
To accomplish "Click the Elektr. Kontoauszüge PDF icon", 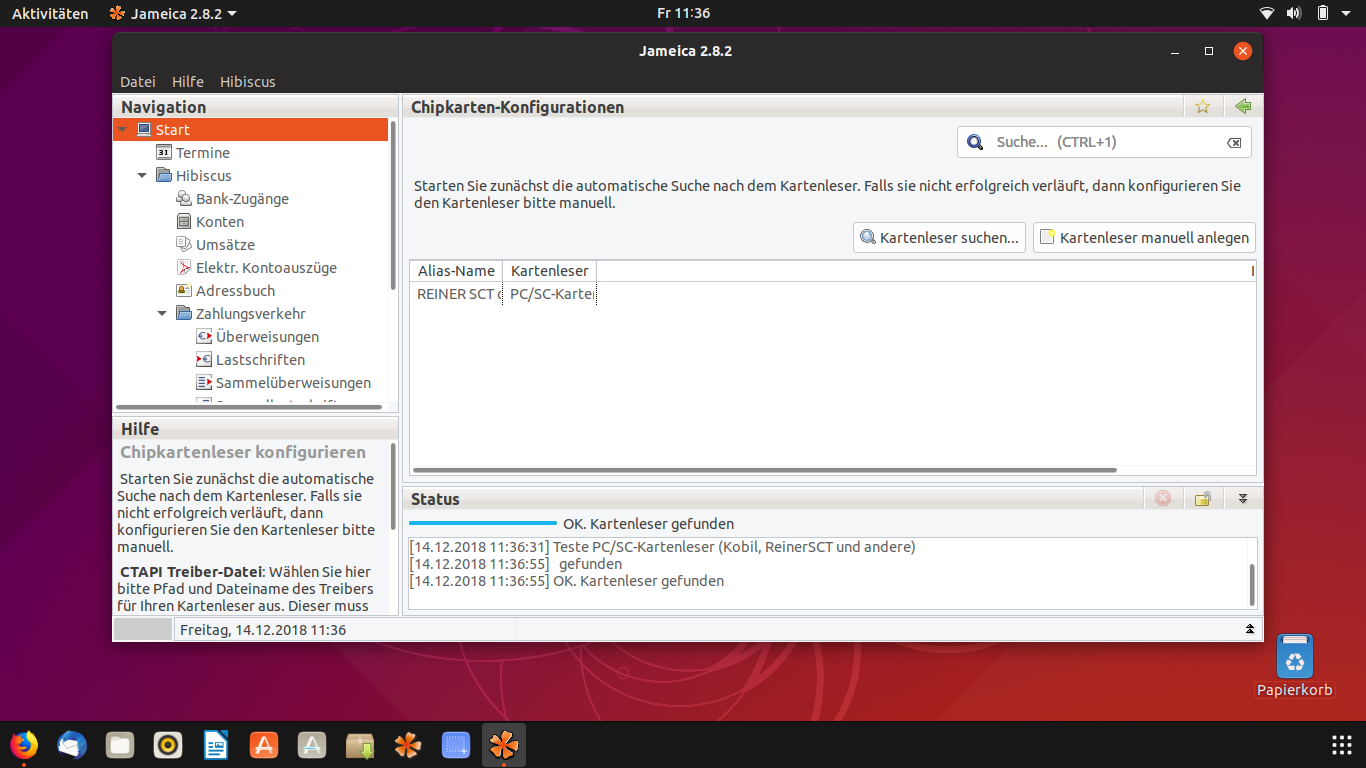I will (184, 268).
